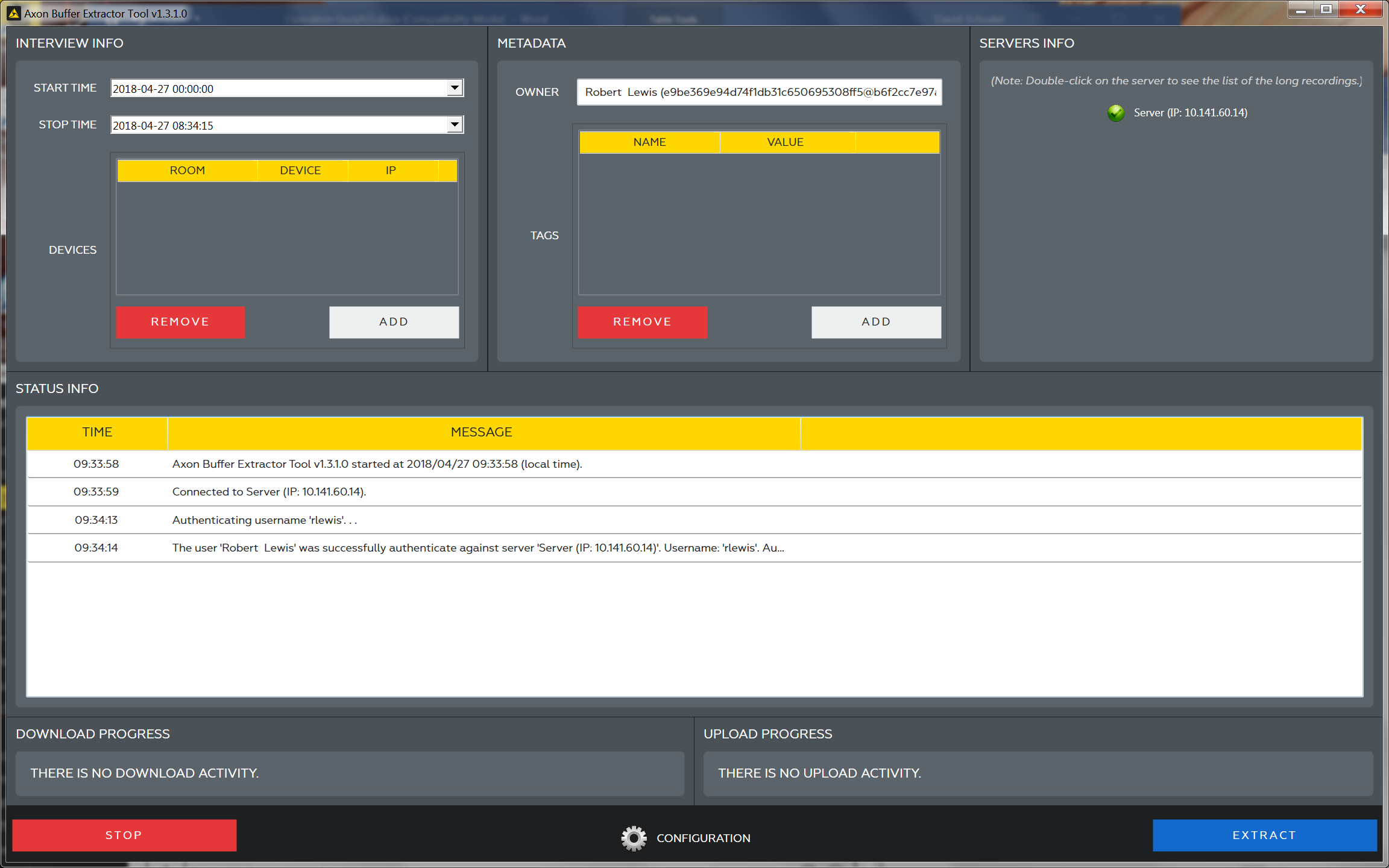Expand the Start Time dropdown
1389x868 pixels.
454,87
